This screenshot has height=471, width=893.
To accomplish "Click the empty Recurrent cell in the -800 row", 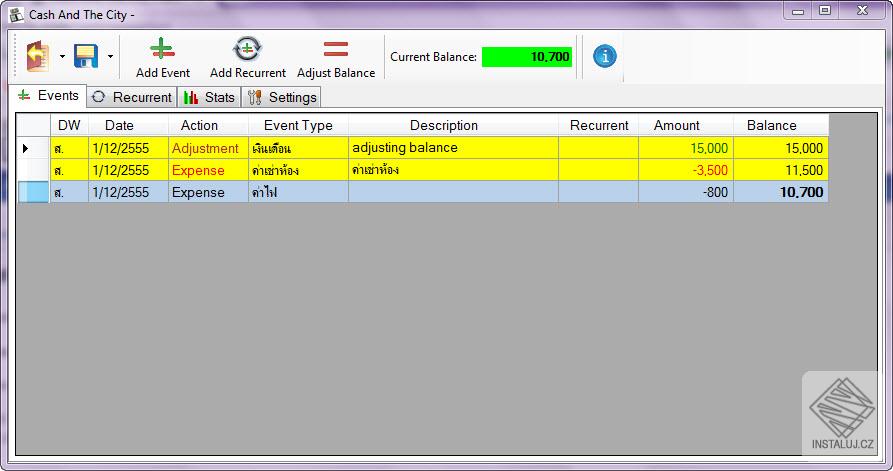I will 599,192.
